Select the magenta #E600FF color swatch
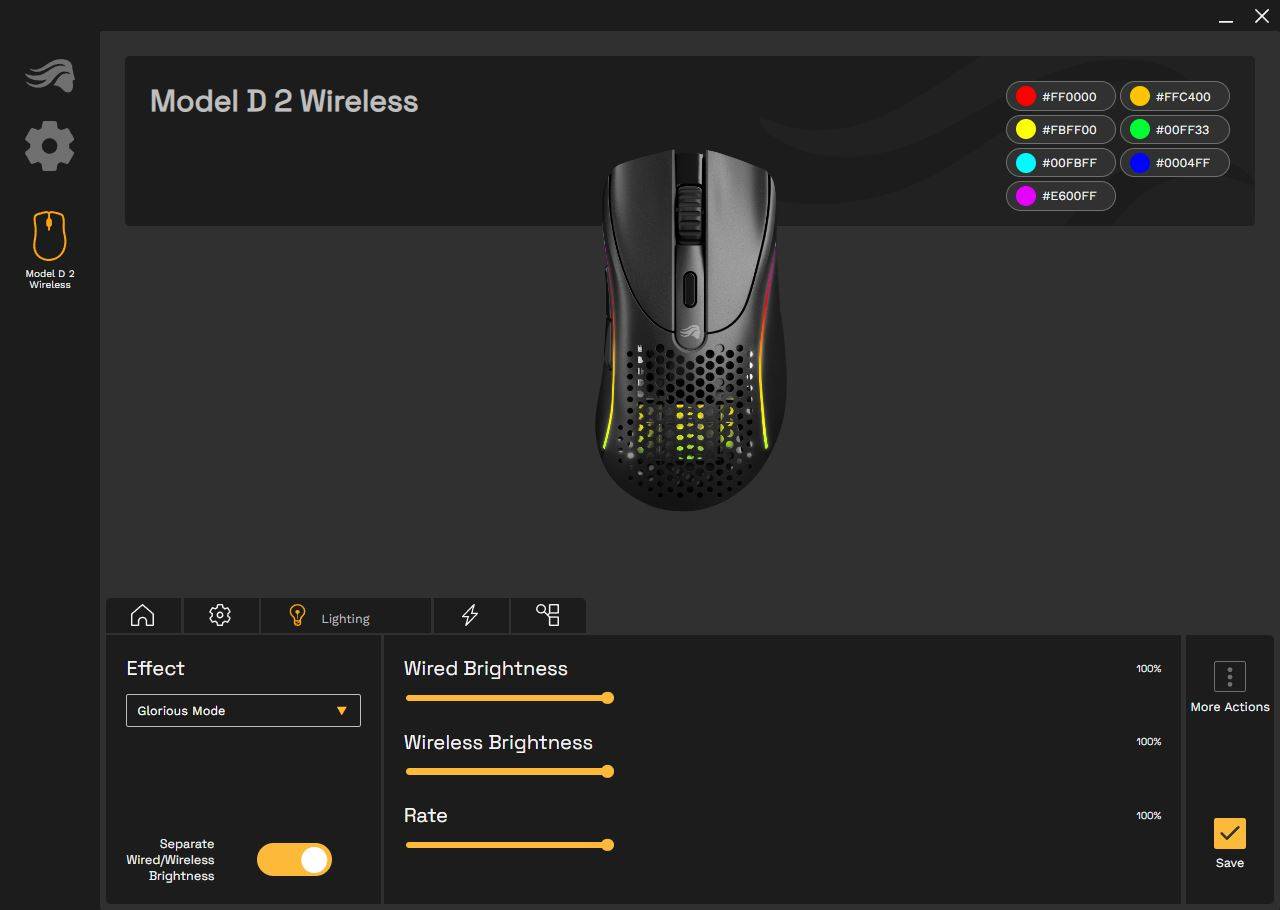The image size is (1280, 910). (x=1061, y=196)
